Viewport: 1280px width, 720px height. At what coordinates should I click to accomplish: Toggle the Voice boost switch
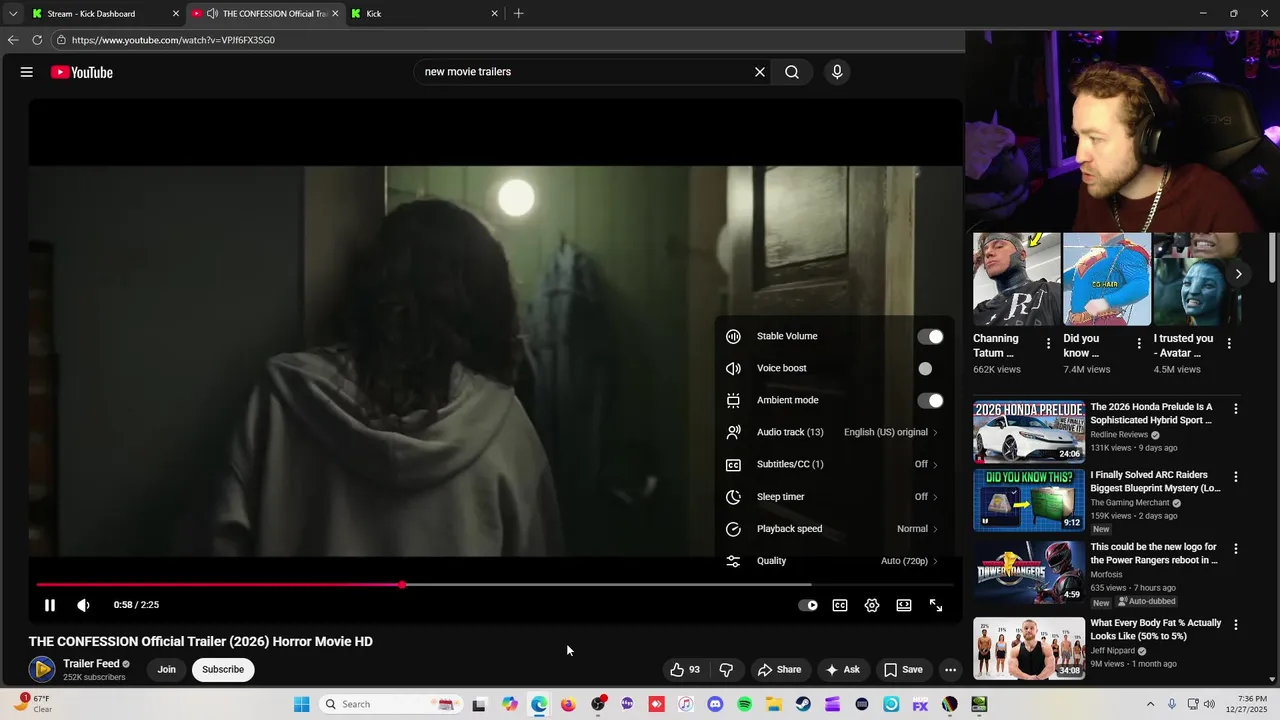pos(931,369)
